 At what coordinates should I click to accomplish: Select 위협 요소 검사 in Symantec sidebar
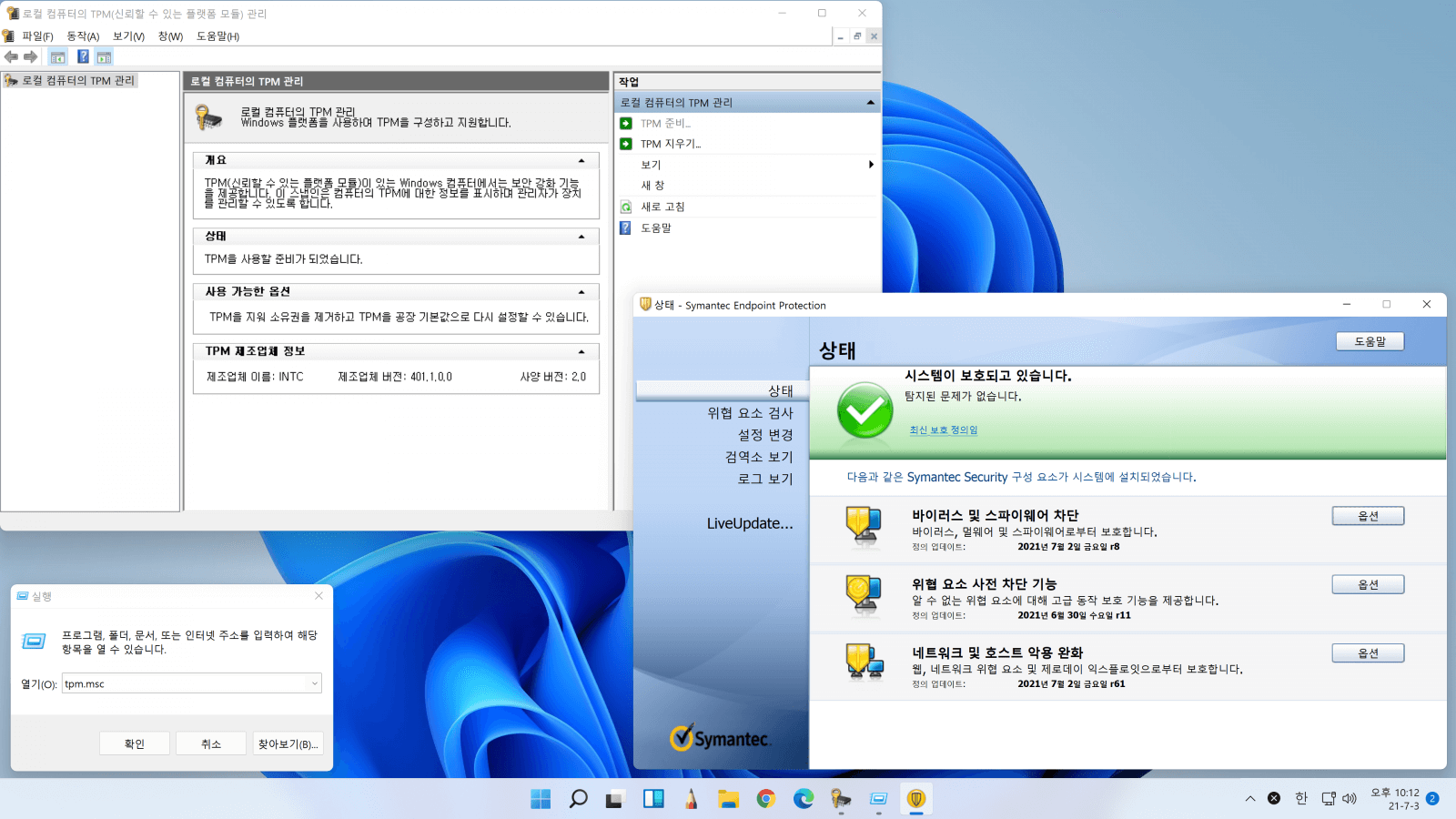tap(750, 413)
